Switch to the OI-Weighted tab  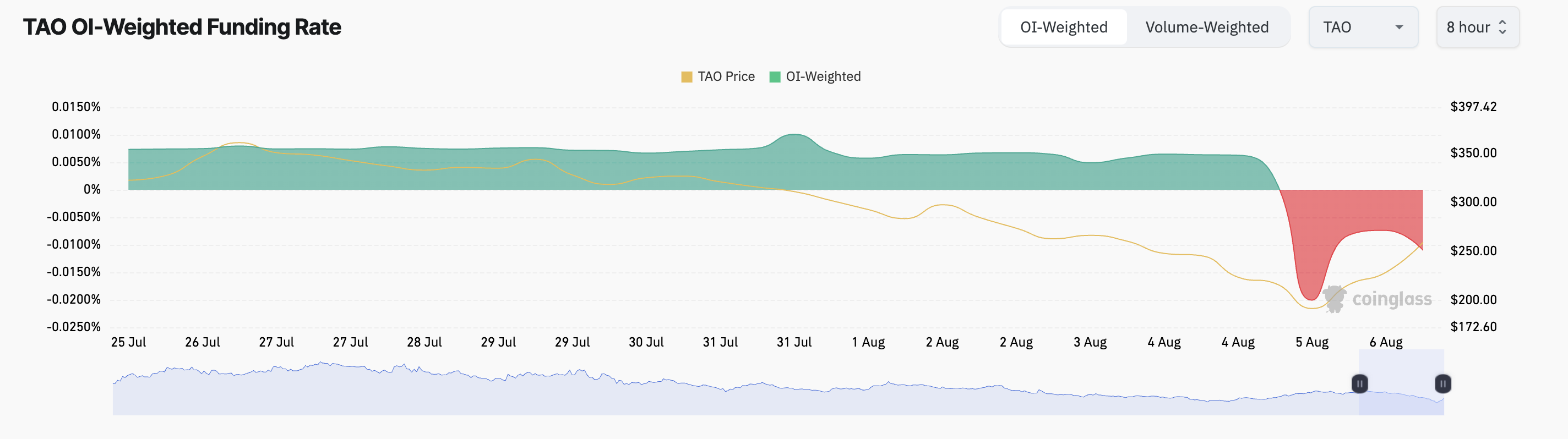(1063, 28)
